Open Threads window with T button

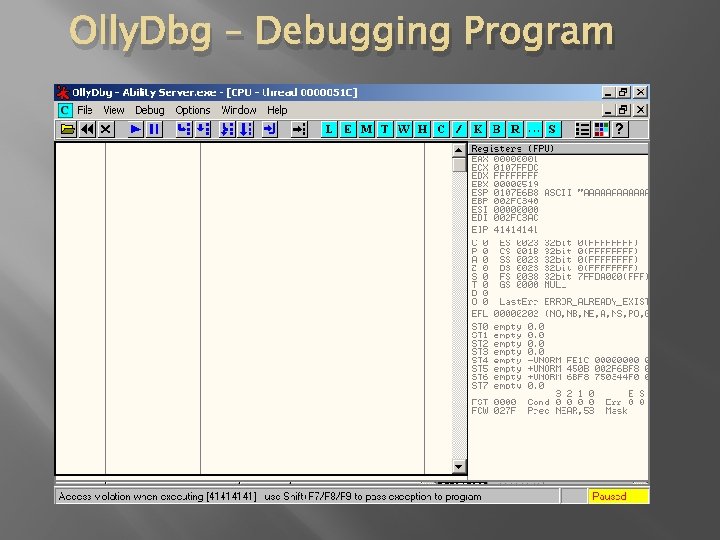(x=385, y=129)
